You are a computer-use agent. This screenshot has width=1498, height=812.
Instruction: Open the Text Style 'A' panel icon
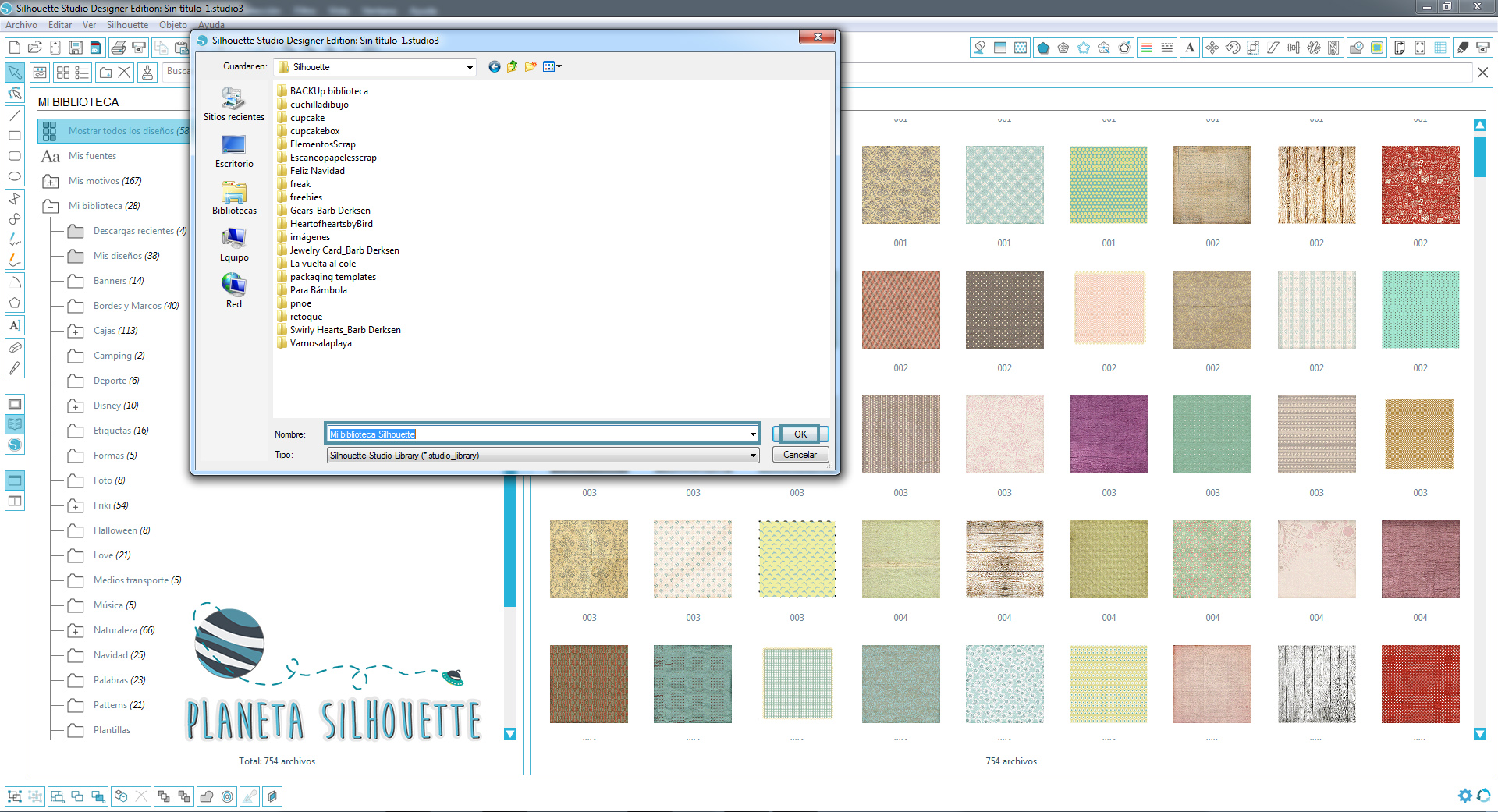click(x=1190, y=48)
